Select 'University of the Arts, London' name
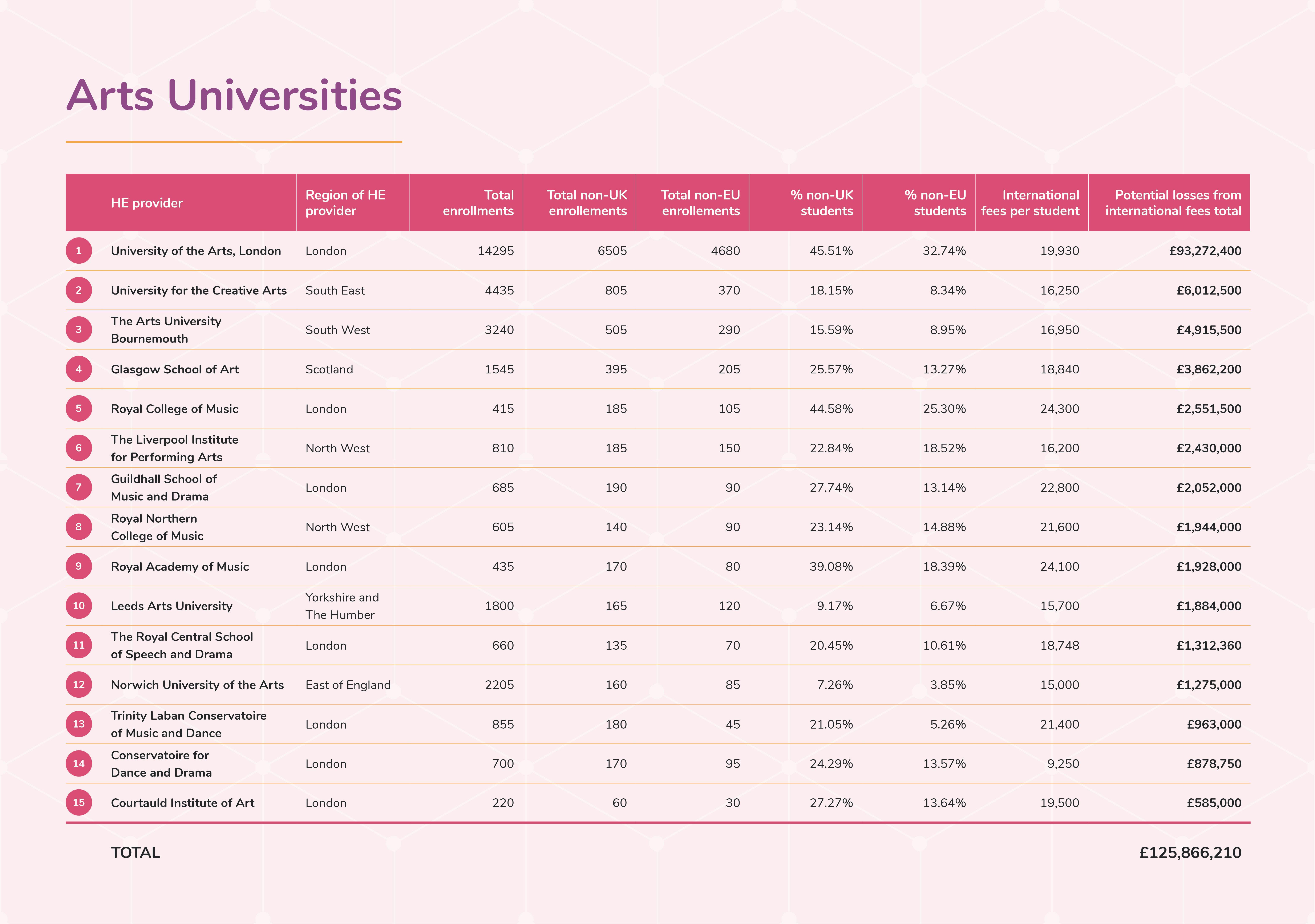 (x=196, y=251)
